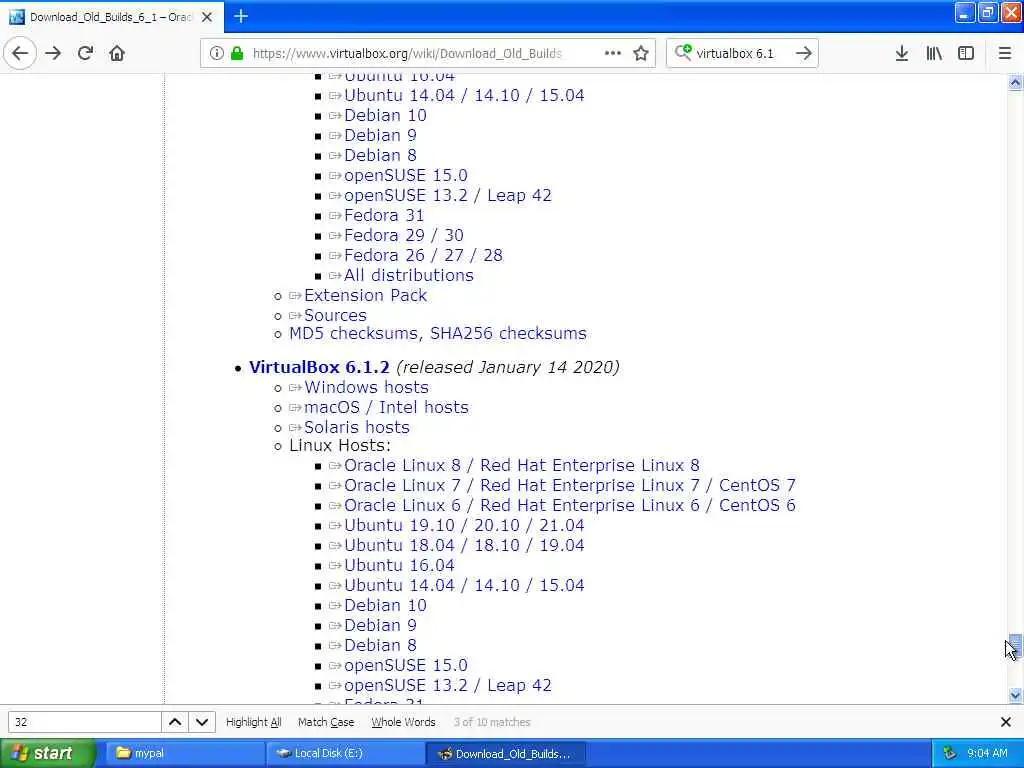1024x768 pixels.
Task: Open a new browser tab
Action: coord(241,16)
